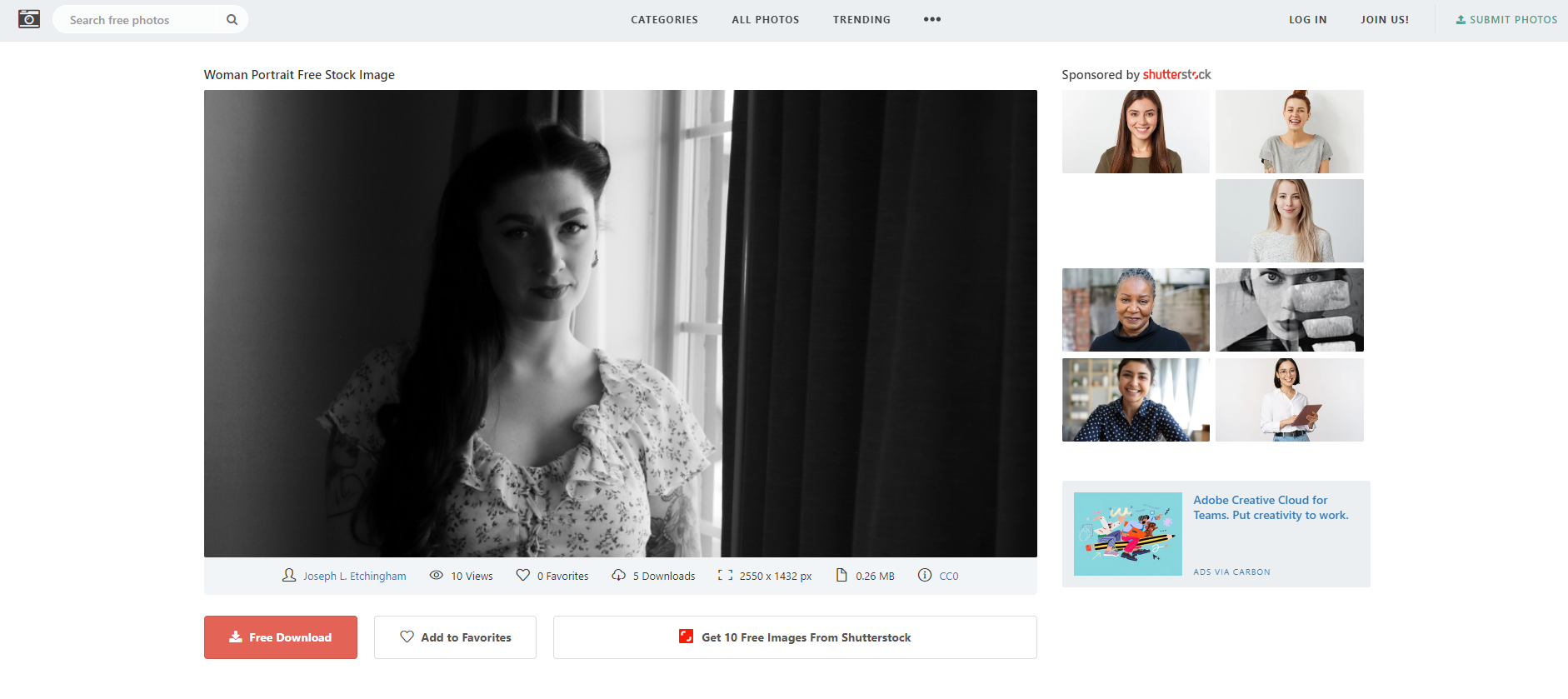1568x699 pixels.
Task: Open redhead woman in gray tee thumbnail
Action: coord(1290,132)
